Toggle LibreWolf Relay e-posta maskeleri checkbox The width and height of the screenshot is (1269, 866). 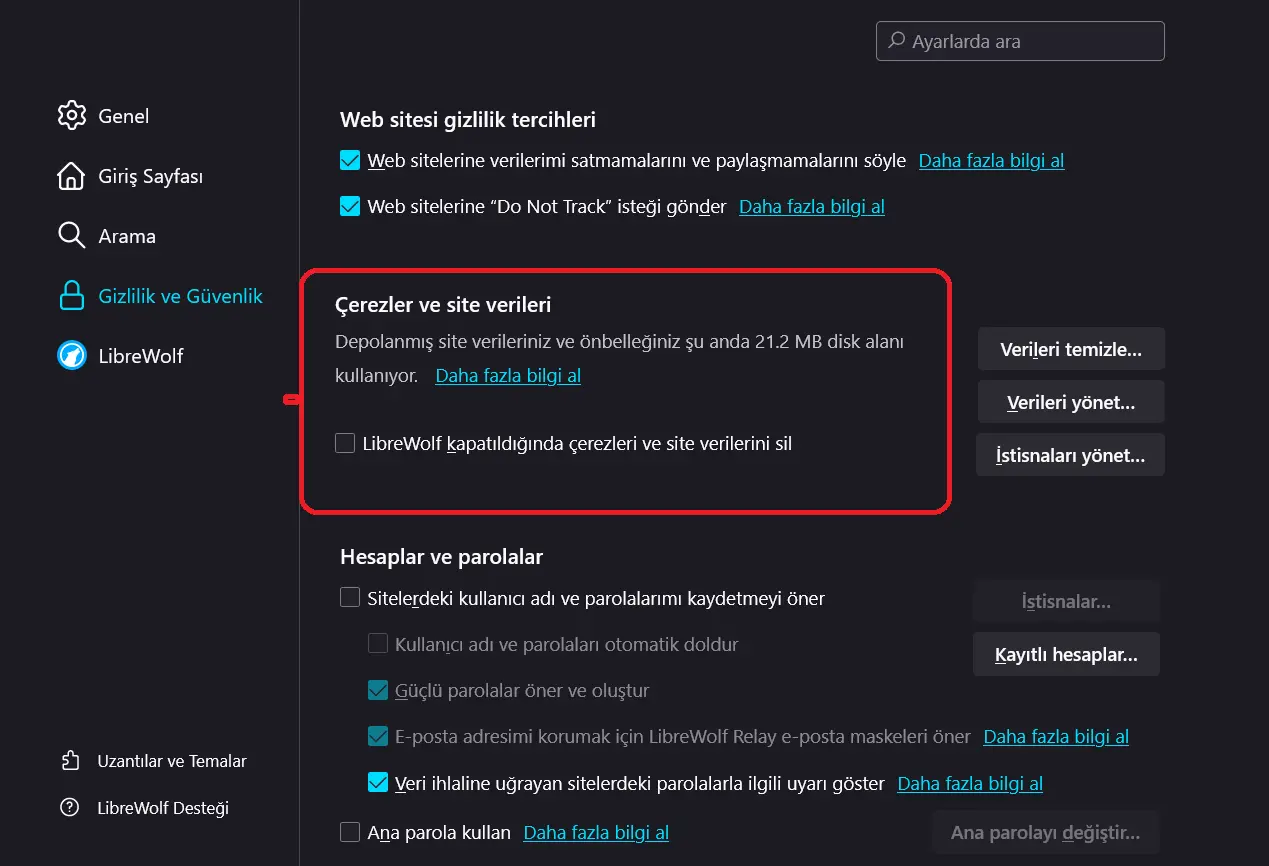(378, 737)
